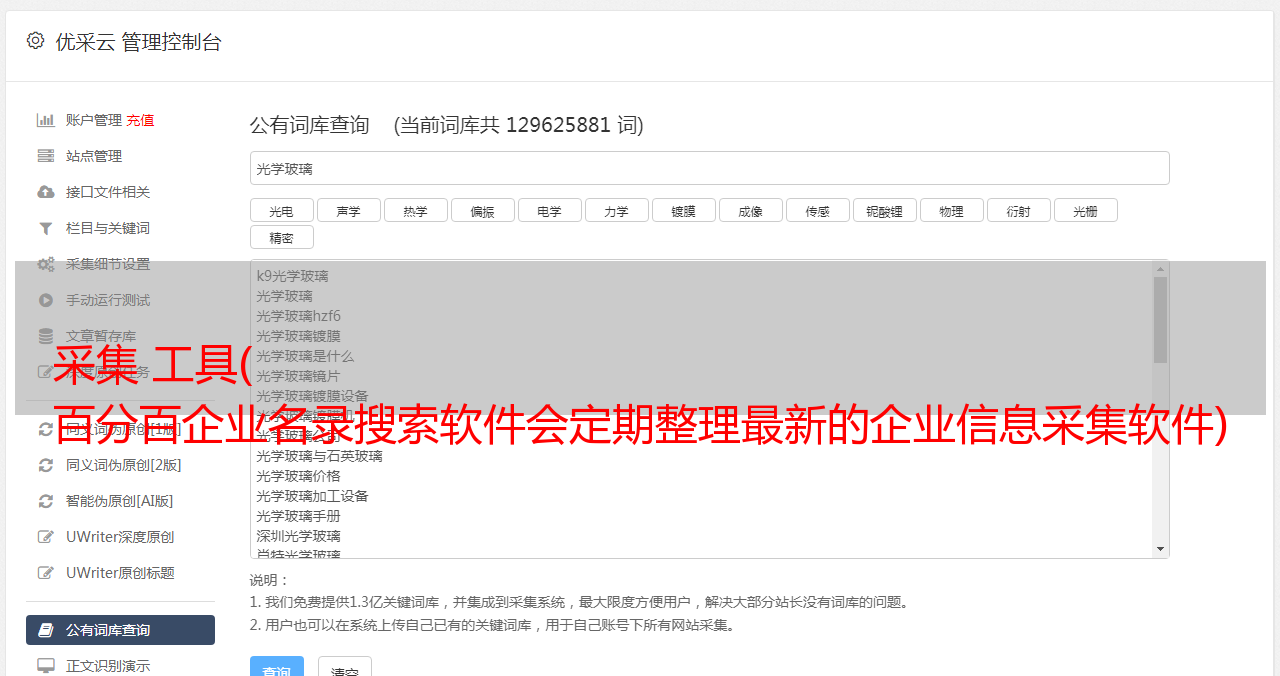Viewport: 1280px width, 676px height.
Task: Click the gear icon beside 优采云 管理控制台
Action: (x=36, y=41)
